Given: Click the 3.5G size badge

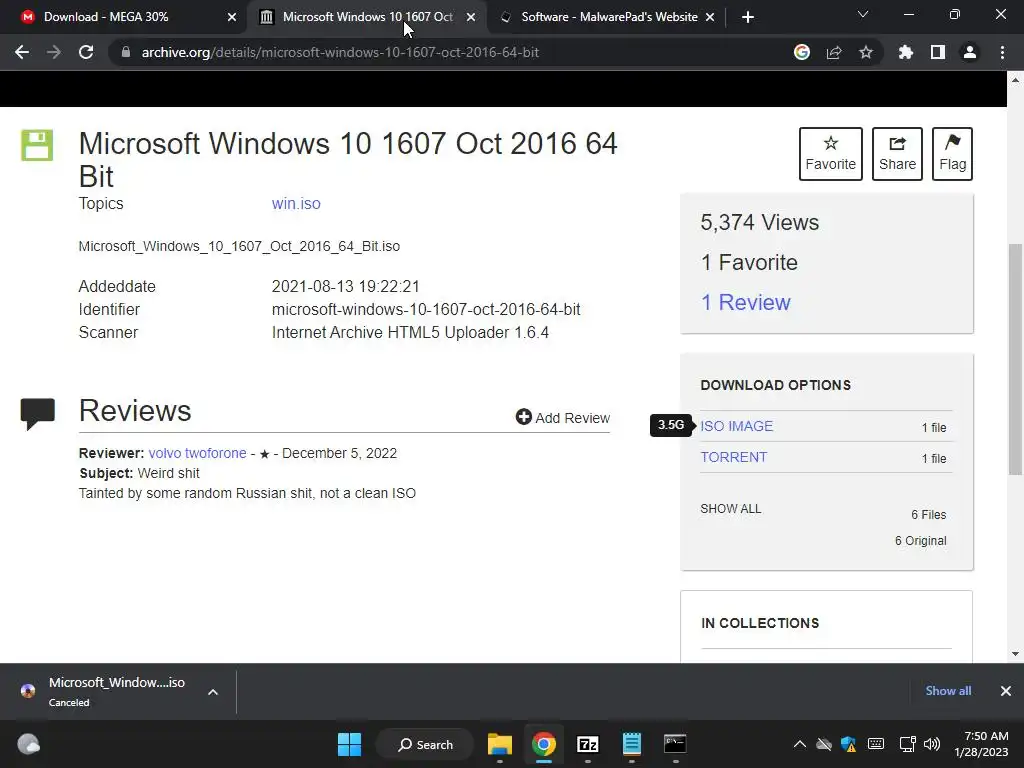Looking at the screenshot, I should click(x=671, y=425).
